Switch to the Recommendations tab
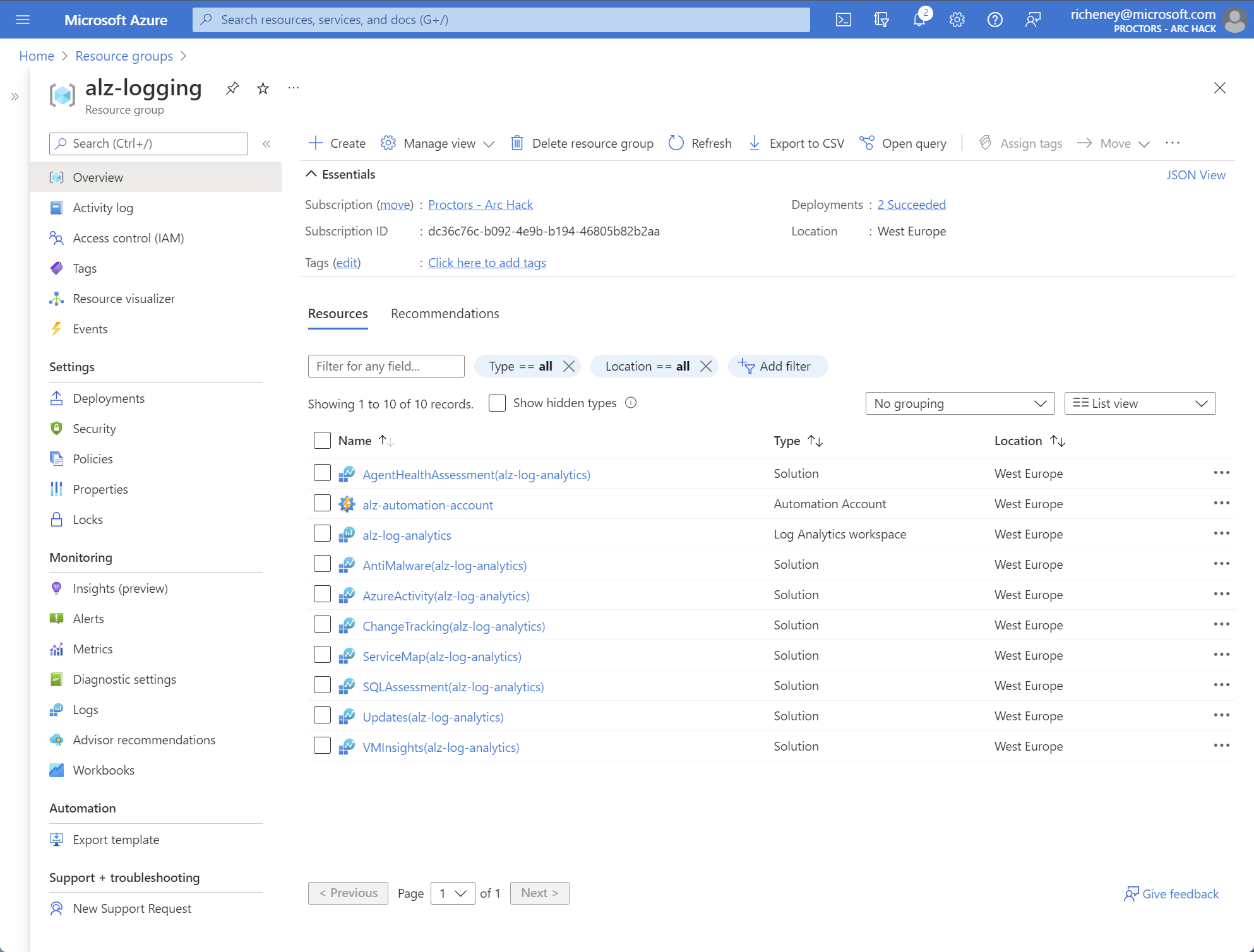The width and height of the screenshot is (1254, 952). coord(445,313)
